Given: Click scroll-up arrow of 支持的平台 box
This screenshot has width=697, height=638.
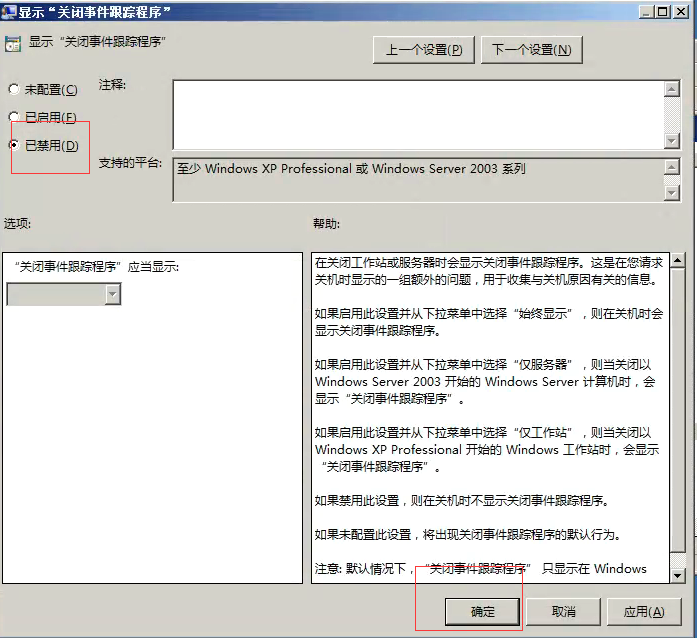Looking at the screenshot, I should coord(672,167).
